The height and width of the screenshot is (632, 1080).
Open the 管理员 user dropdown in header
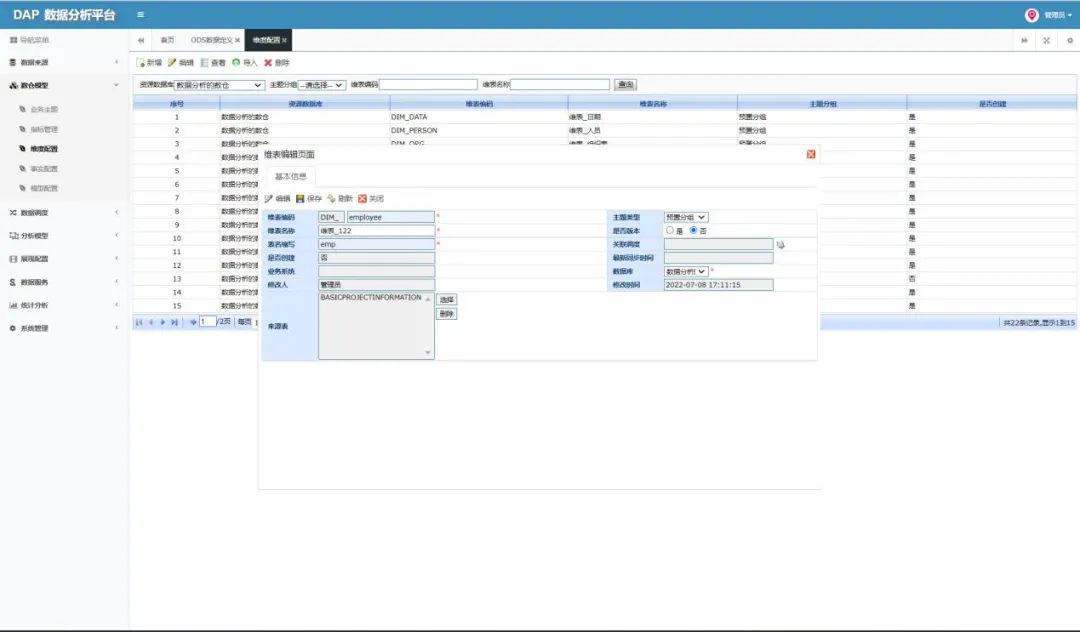pyautogui.click(x=1058, y=14)
